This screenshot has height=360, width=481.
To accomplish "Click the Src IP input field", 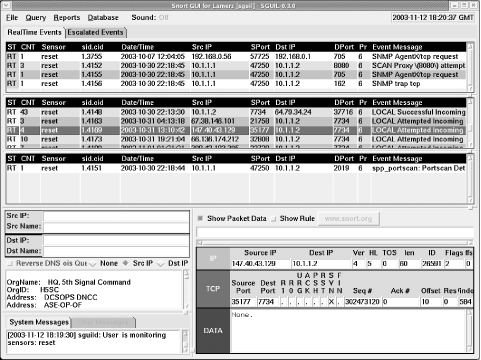I will click(116, 216).
